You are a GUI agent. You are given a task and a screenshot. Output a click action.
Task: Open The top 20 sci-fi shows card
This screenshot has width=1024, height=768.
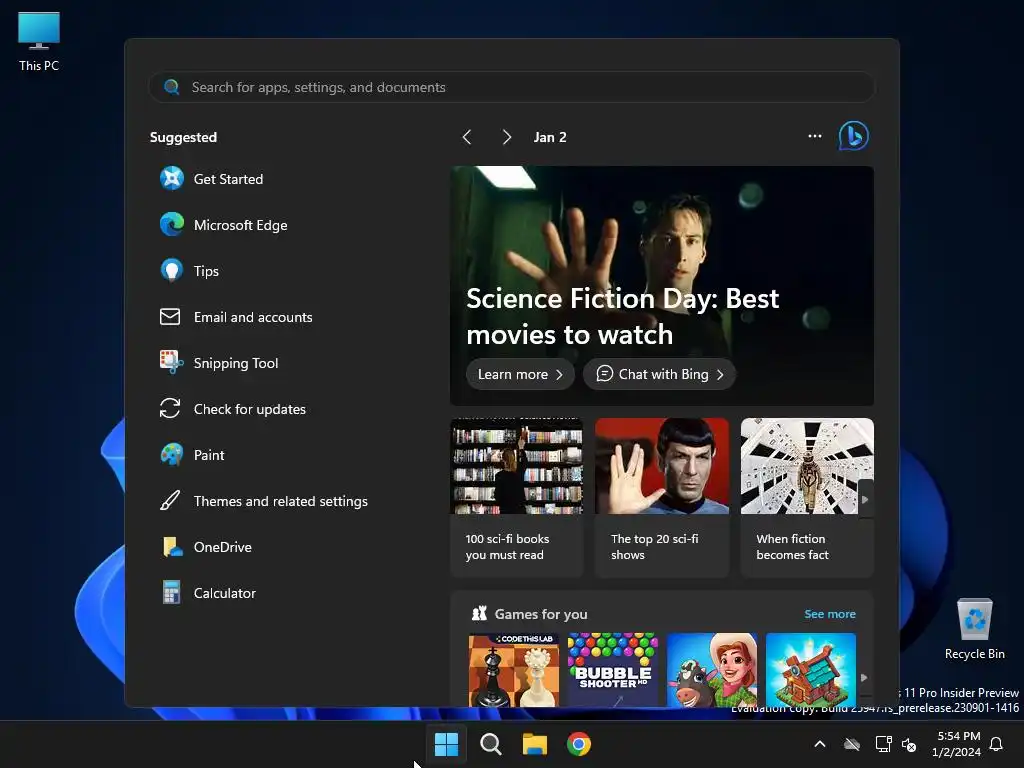pos(662,498)
